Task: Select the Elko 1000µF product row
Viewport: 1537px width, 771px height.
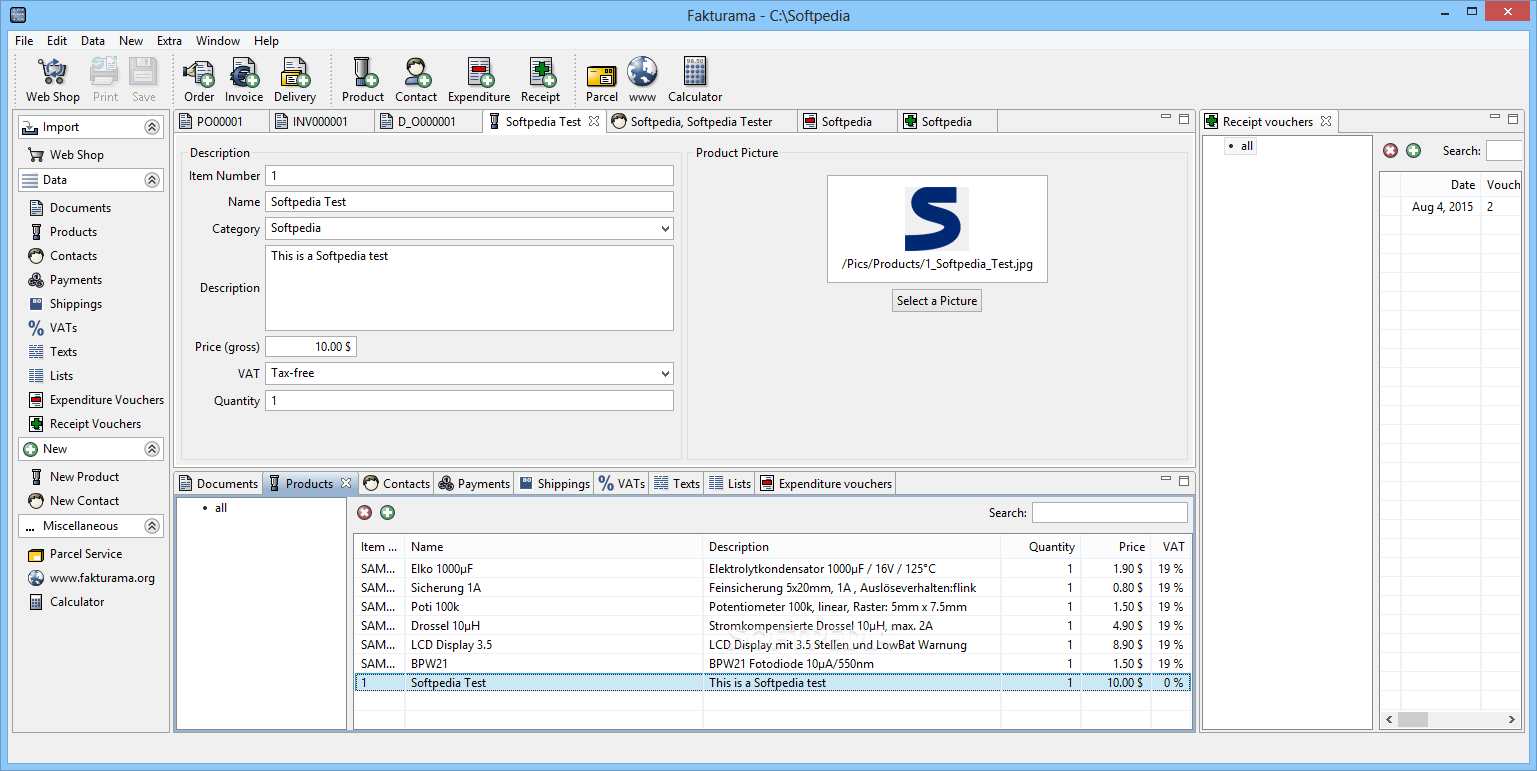Action: point(772,569)
